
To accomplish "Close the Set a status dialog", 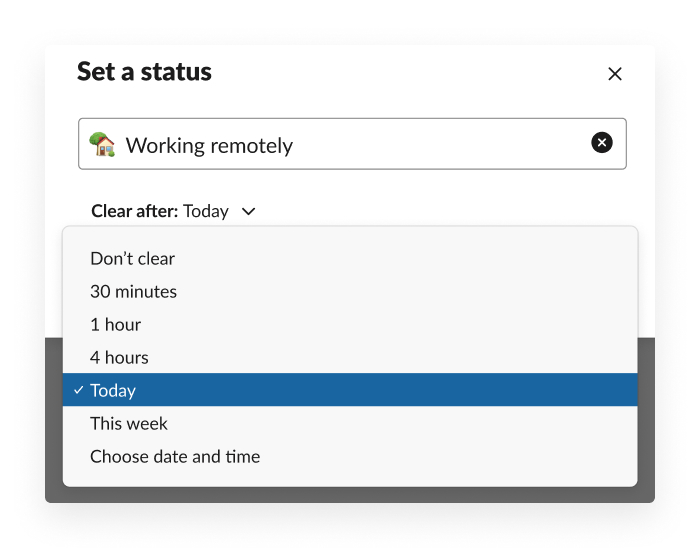I will [x=615, y=74].
